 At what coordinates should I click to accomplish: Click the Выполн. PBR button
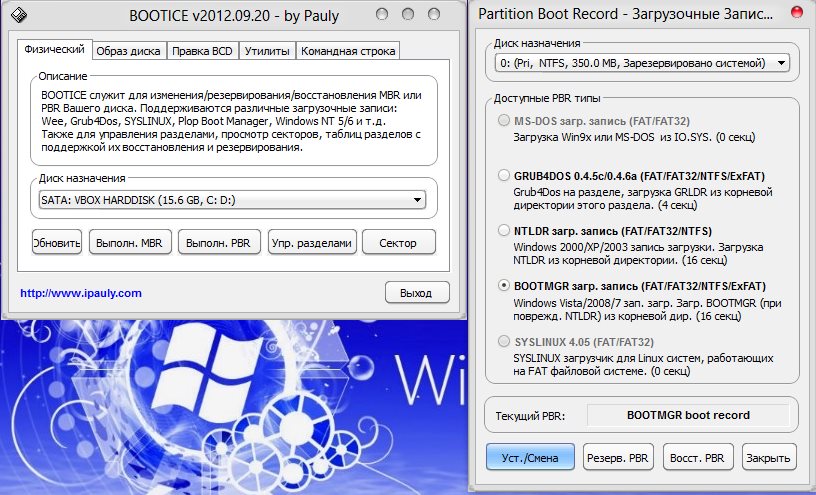220,242
